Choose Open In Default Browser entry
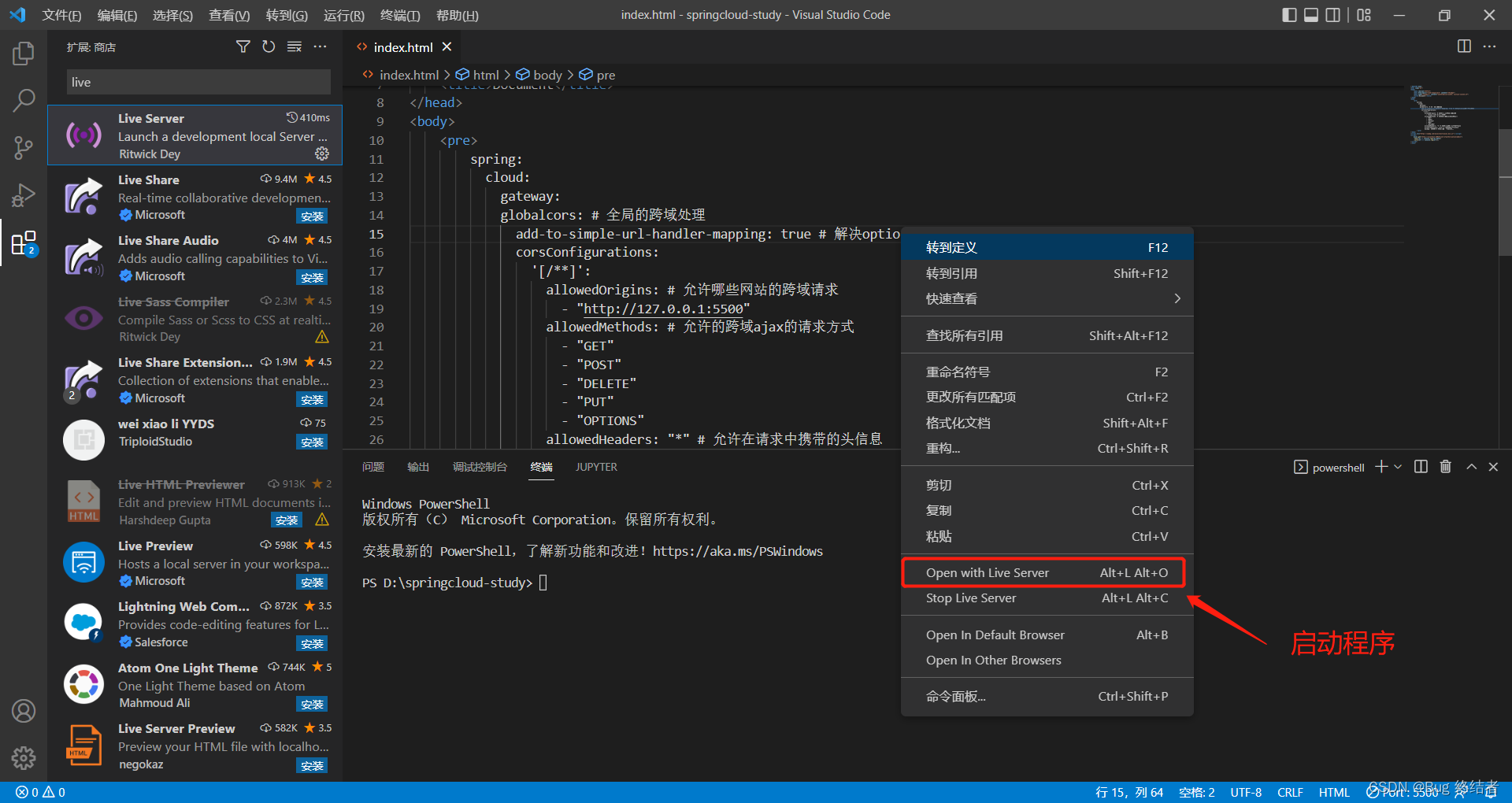 tap(1047, 635)
